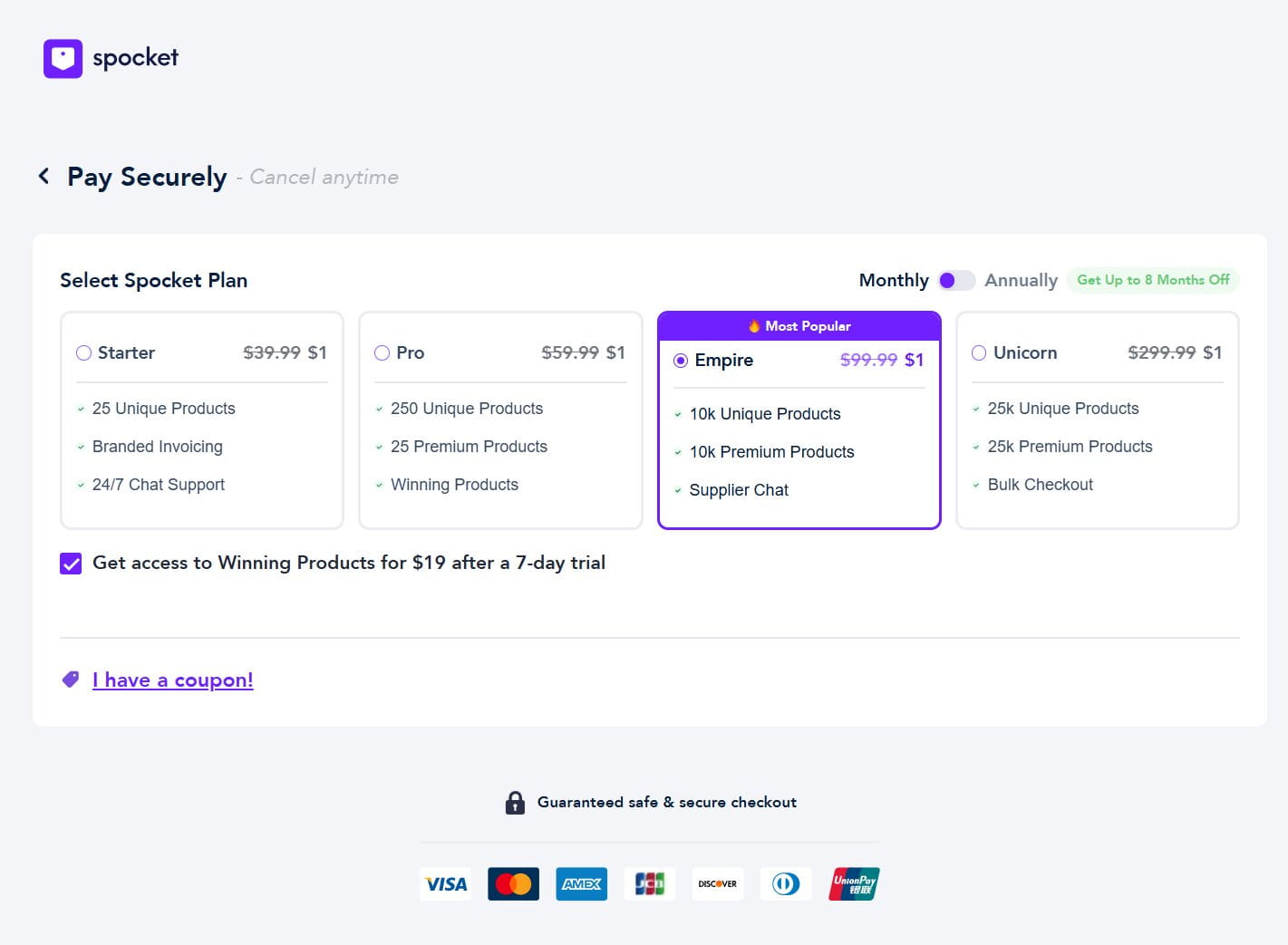
Task: Click 'Select Spocket Plan' heading
Action: 154,280
